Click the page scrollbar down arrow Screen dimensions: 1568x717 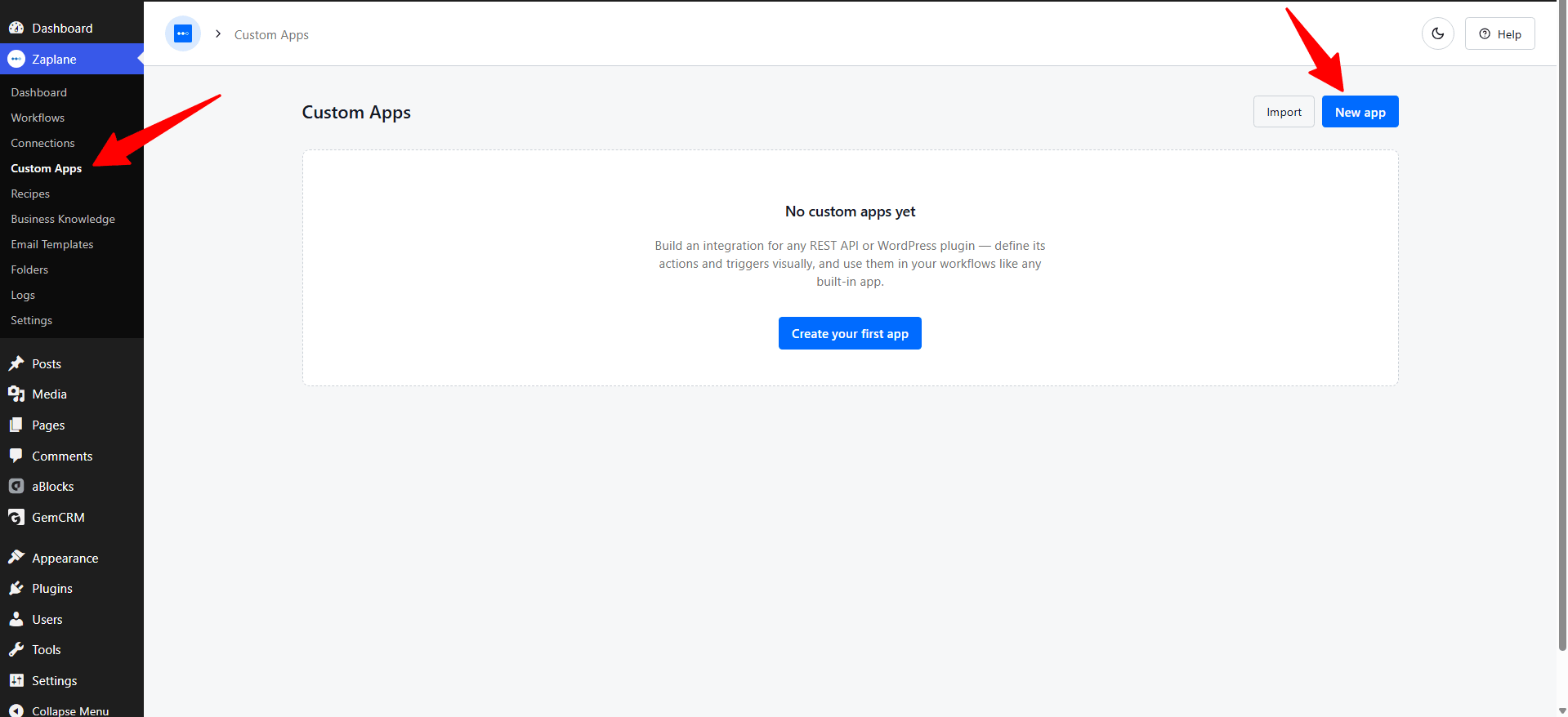1562,711
